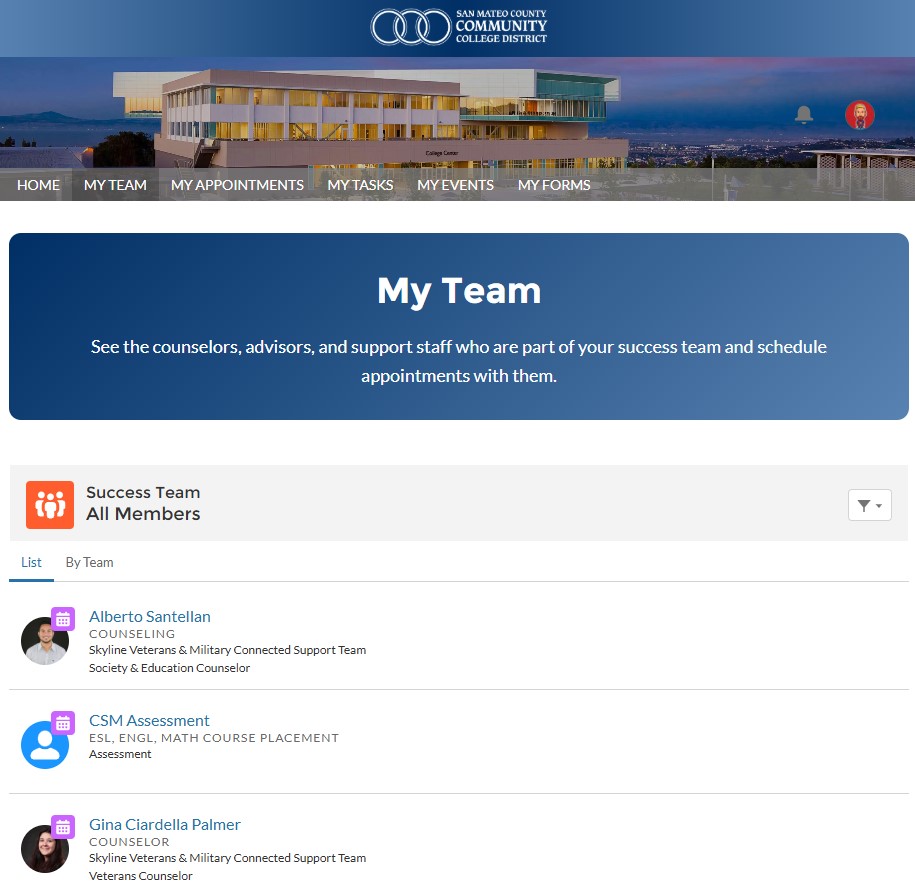Click the 'All Members' heading text
The width and height of the screenshot is (915, 882).
point(143,514)
